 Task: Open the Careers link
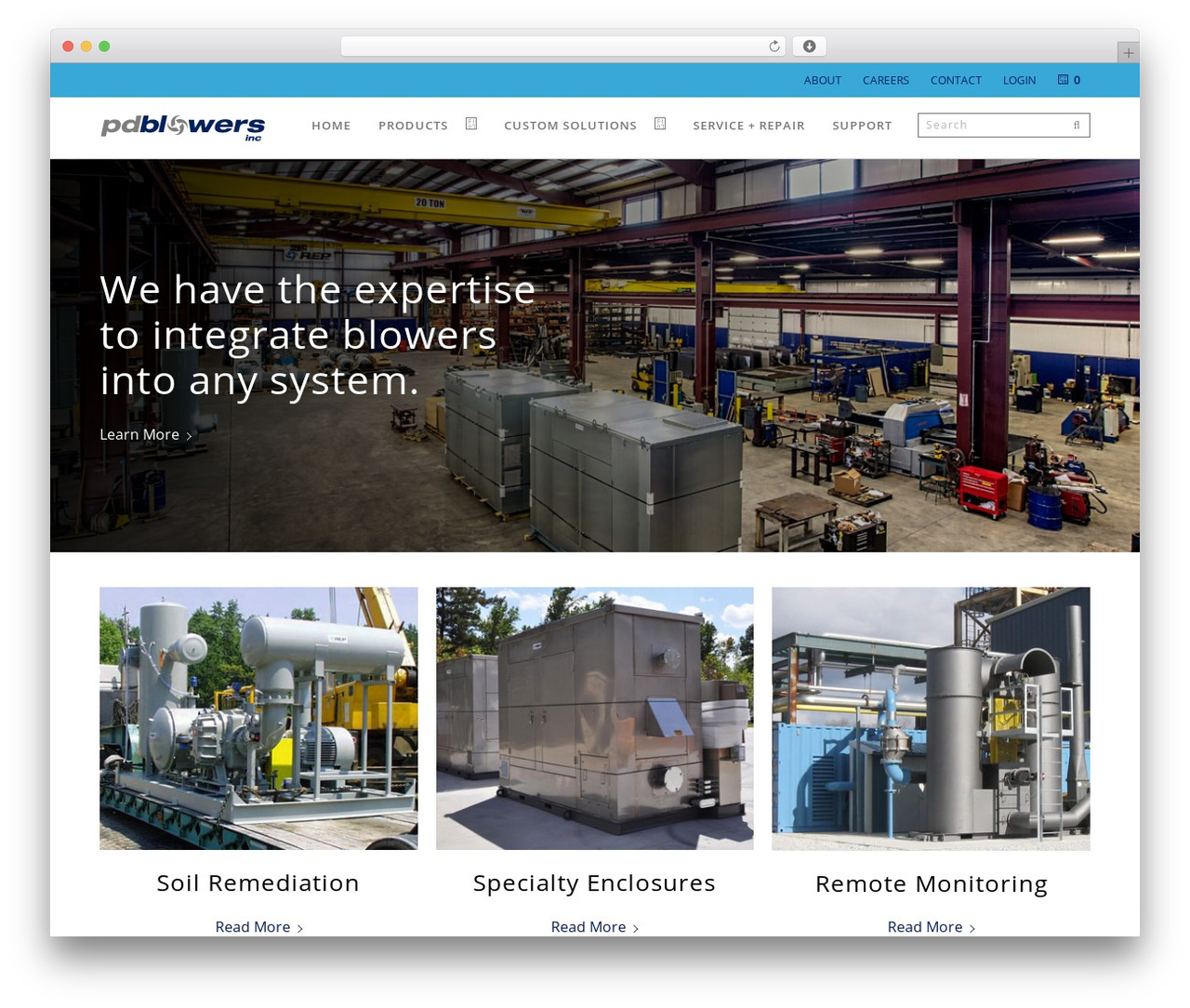[x=886, y=81]
